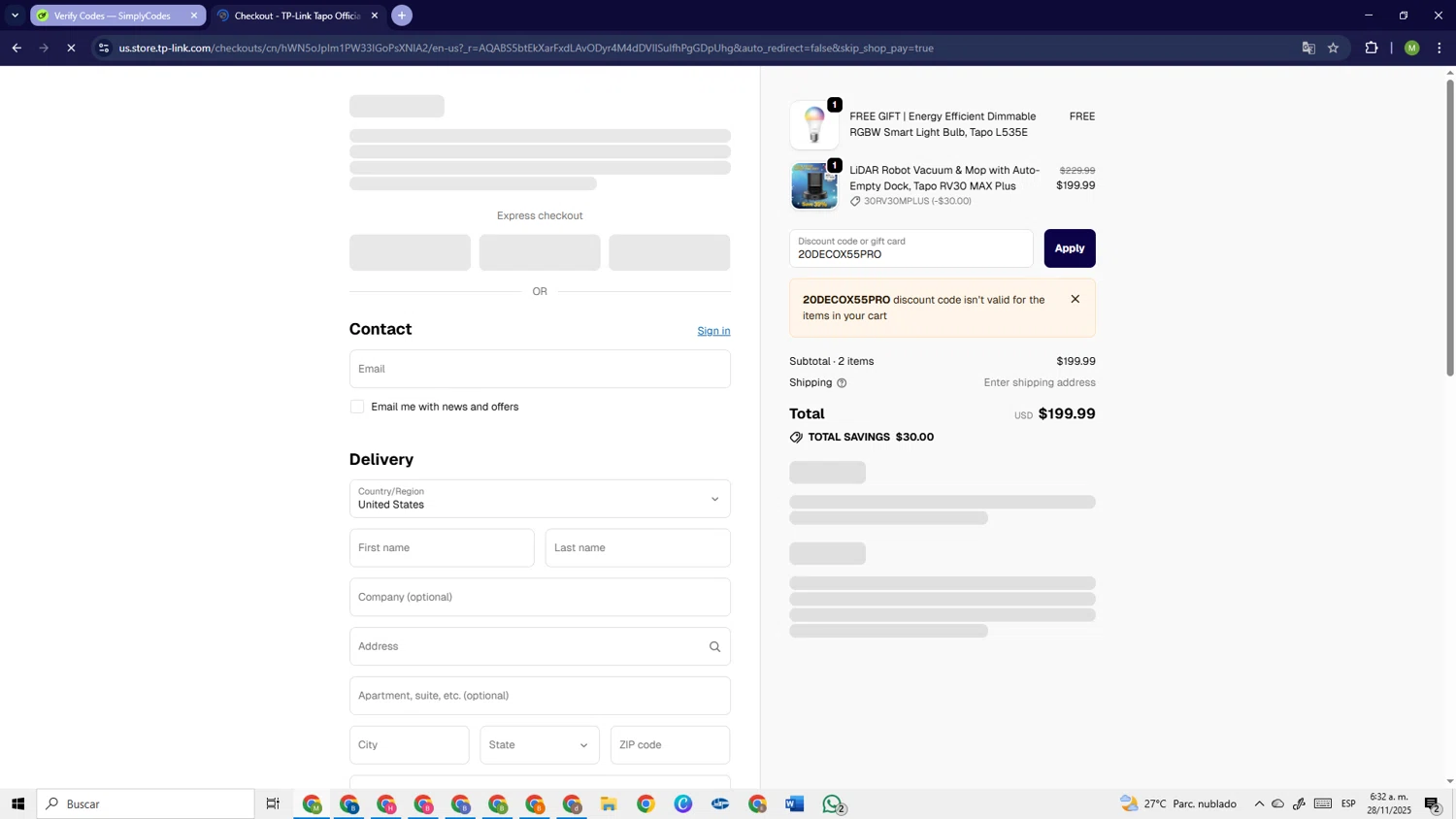Check Email me with news and offers
Image resolution: width=1456 pixels, height=819 pixels.
[x=357, y=407]
